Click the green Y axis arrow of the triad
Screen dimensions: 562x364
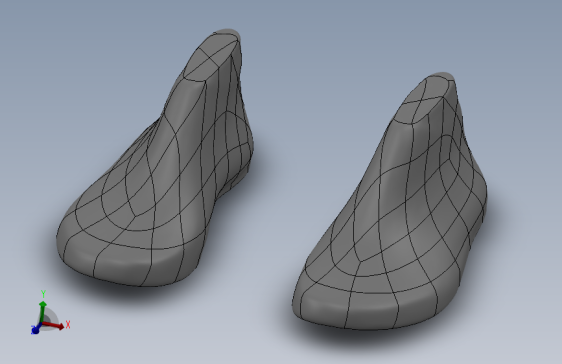(x=43, y=312)
